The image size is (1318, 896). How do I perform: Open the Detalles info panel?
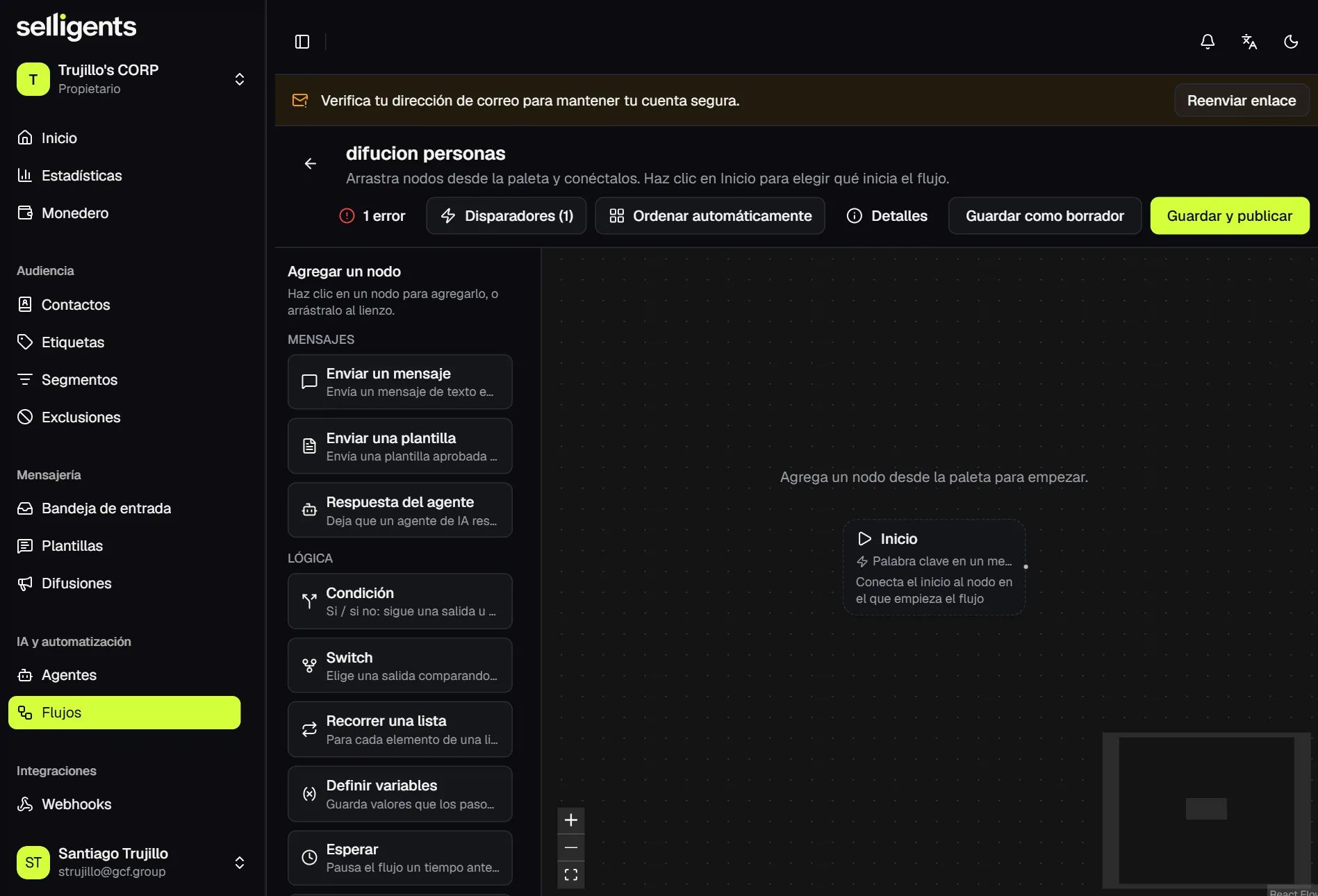[x=887, y=216]
